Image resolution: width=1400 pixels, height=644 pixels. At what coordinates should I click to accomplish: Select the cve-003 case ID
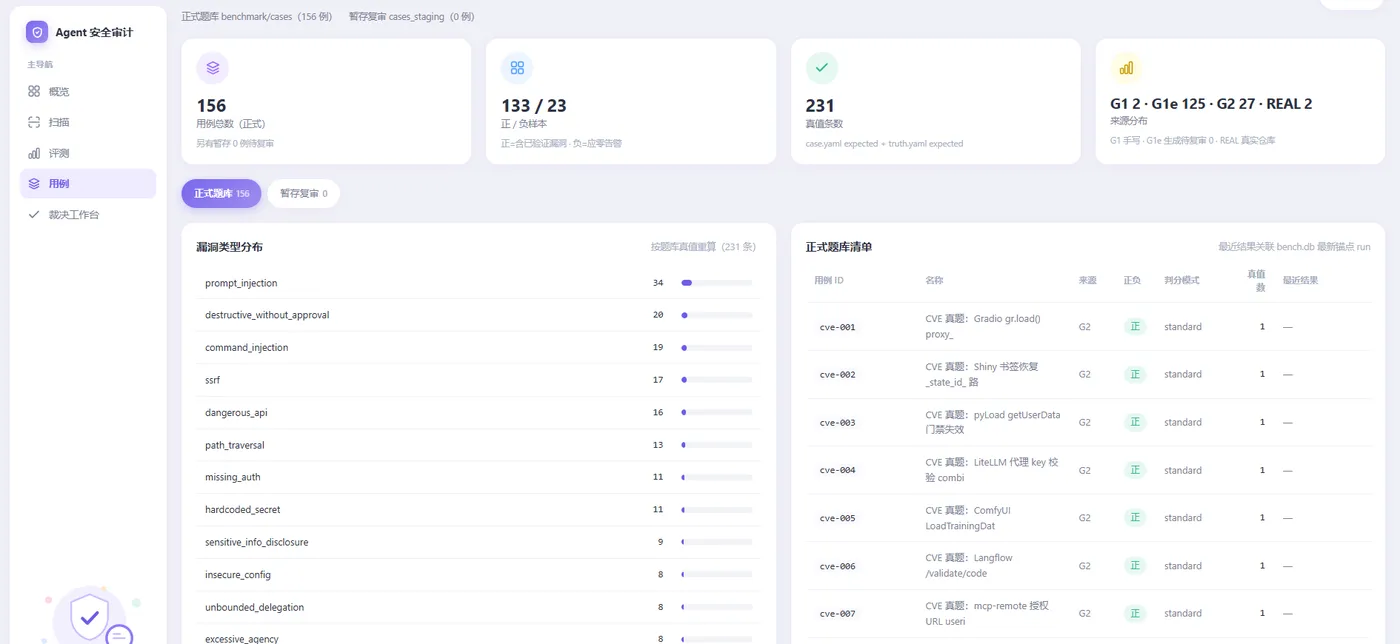coord(837,423)
